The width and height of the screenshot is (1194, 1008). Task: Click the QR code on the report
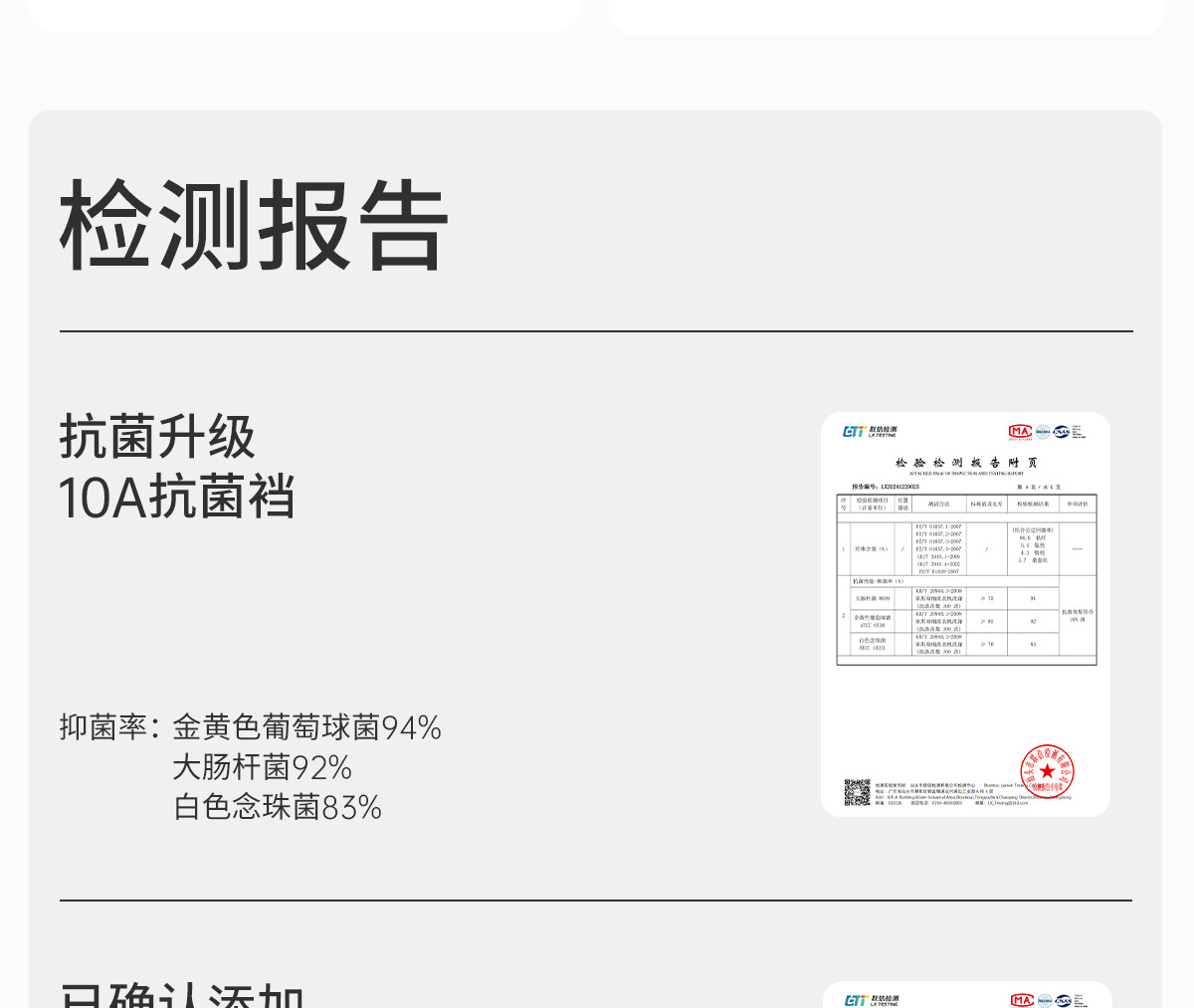[857, 792]
